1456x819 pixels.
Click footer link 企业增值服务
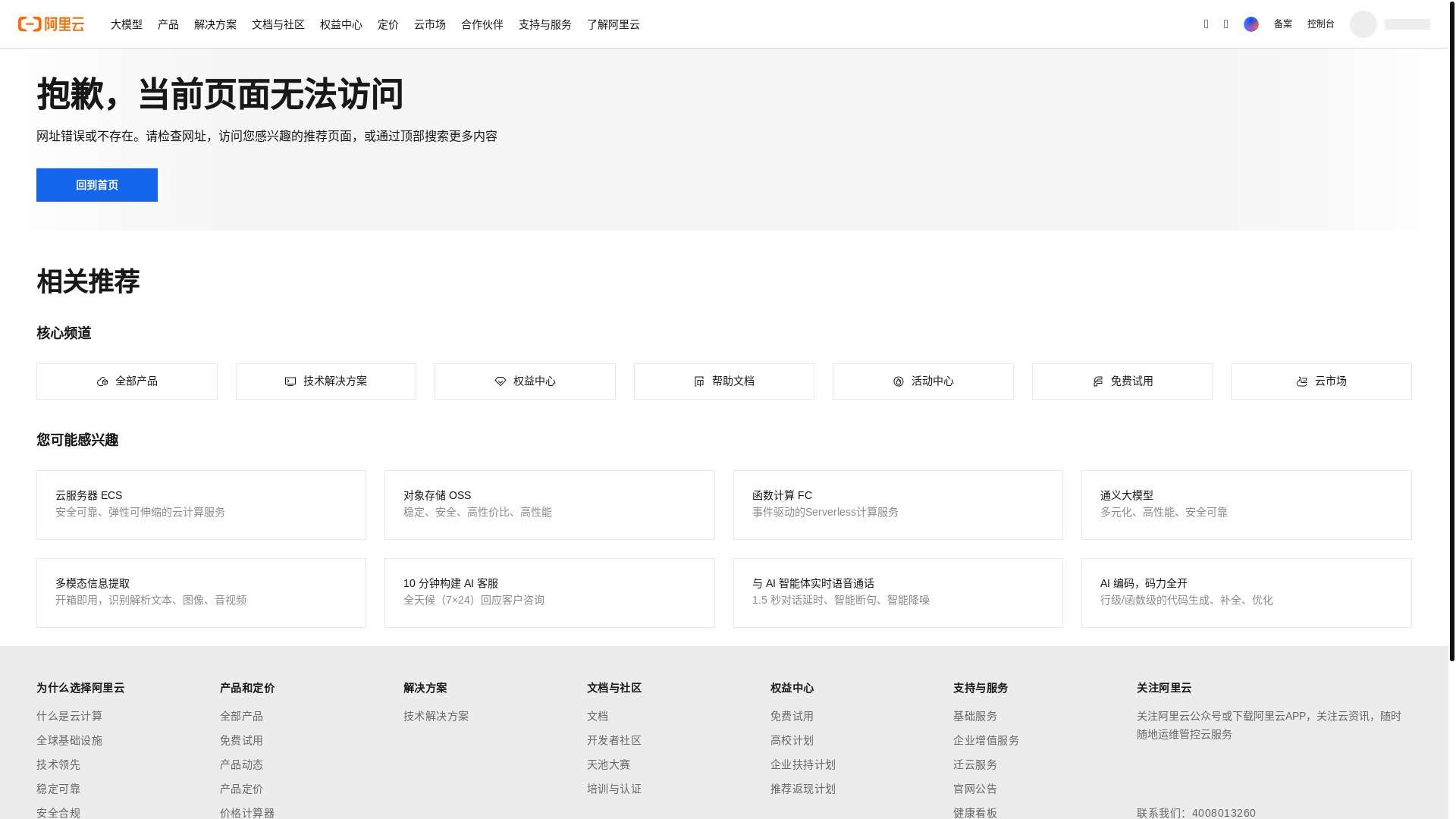[x=987, y=740]
